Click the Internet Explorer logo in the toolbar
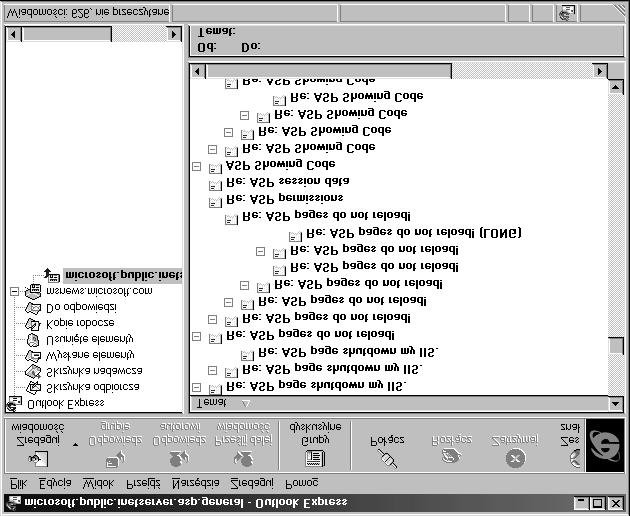This screenshot has width=630, height=516. click(605, 445)
